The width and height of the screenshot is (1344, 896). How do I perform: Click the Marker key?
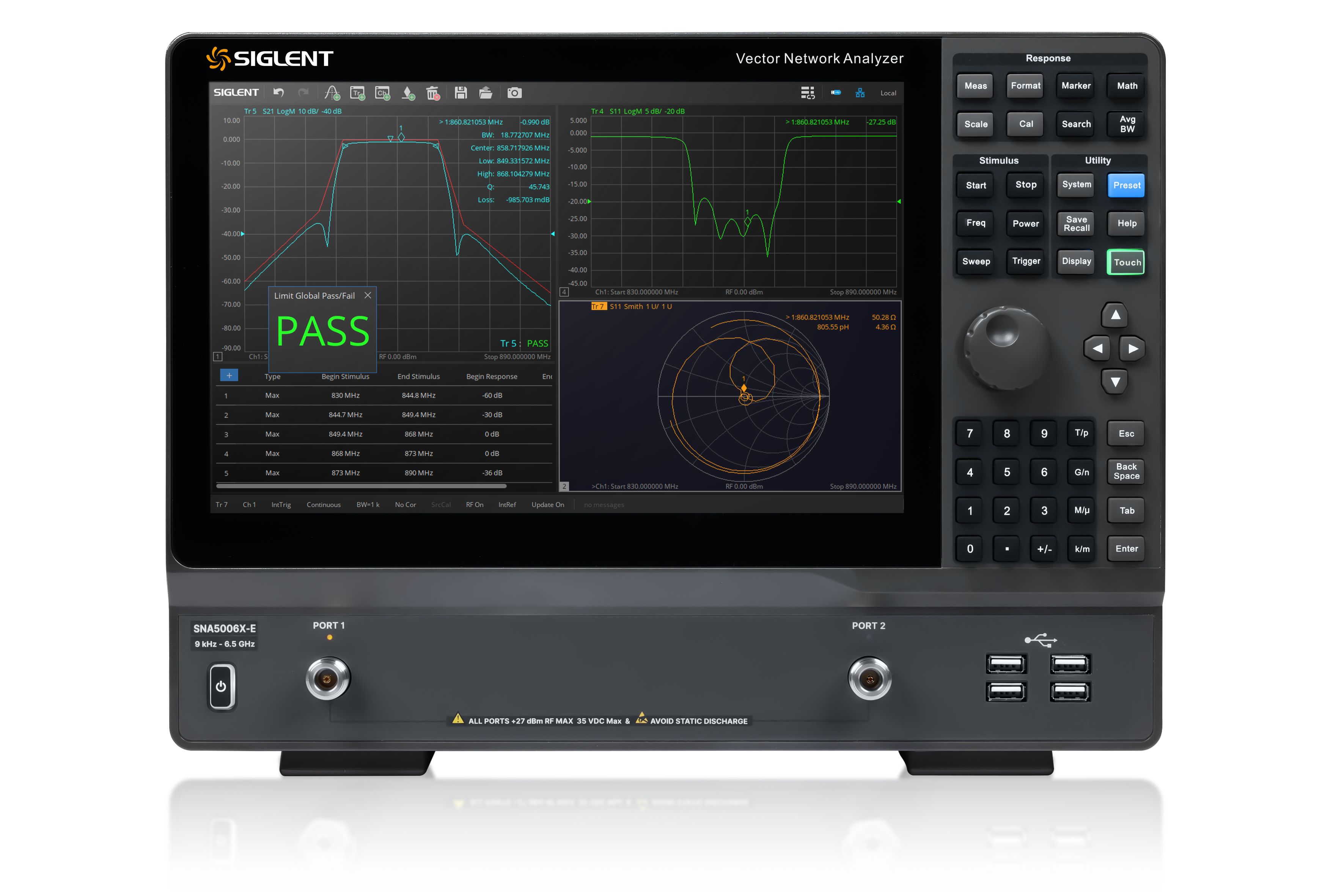[x=1076, y=86]
